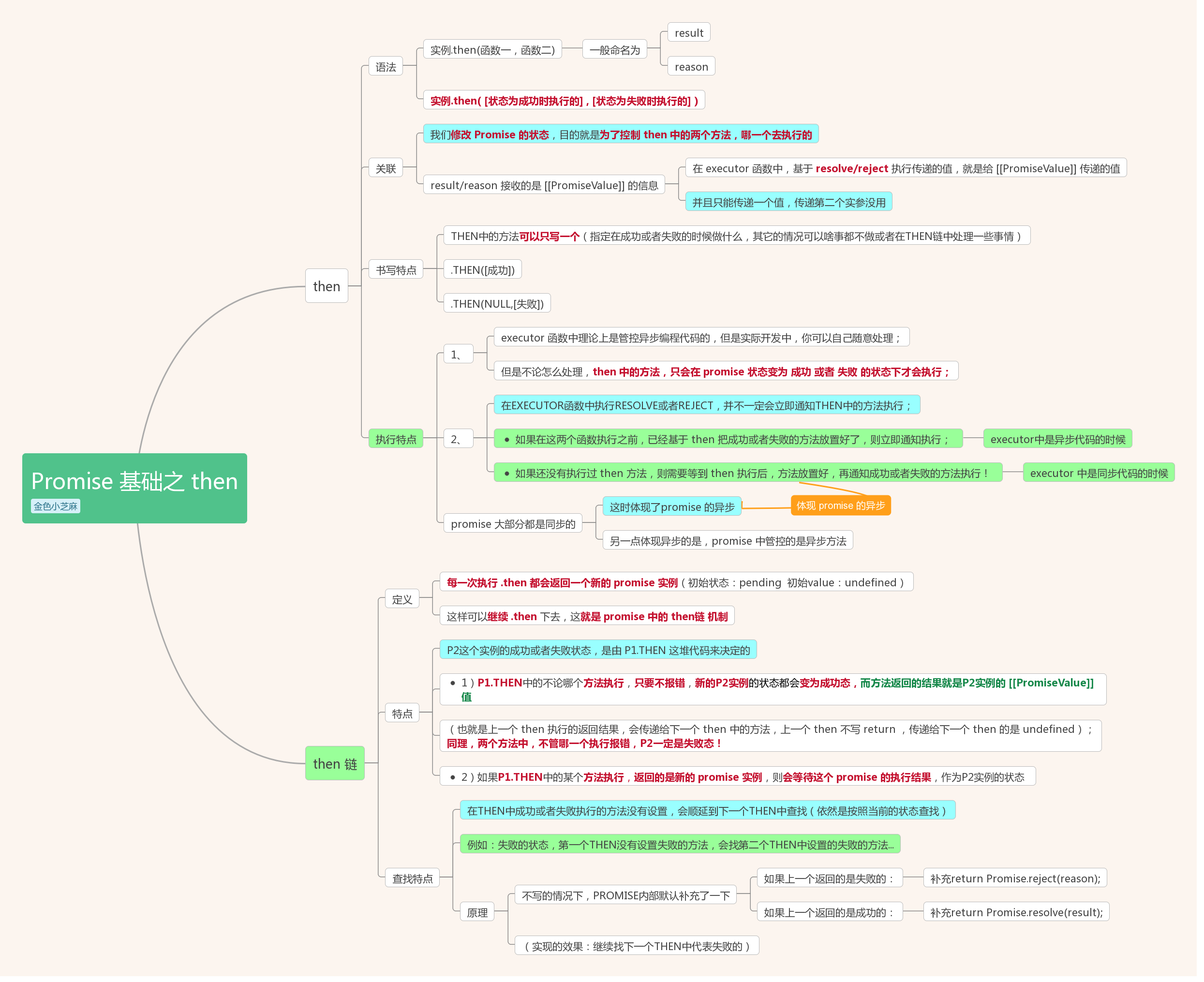Select the '语法' subtopic node
The height and width of the screenshot is (982, 1204).
click(x=386, y=67)
